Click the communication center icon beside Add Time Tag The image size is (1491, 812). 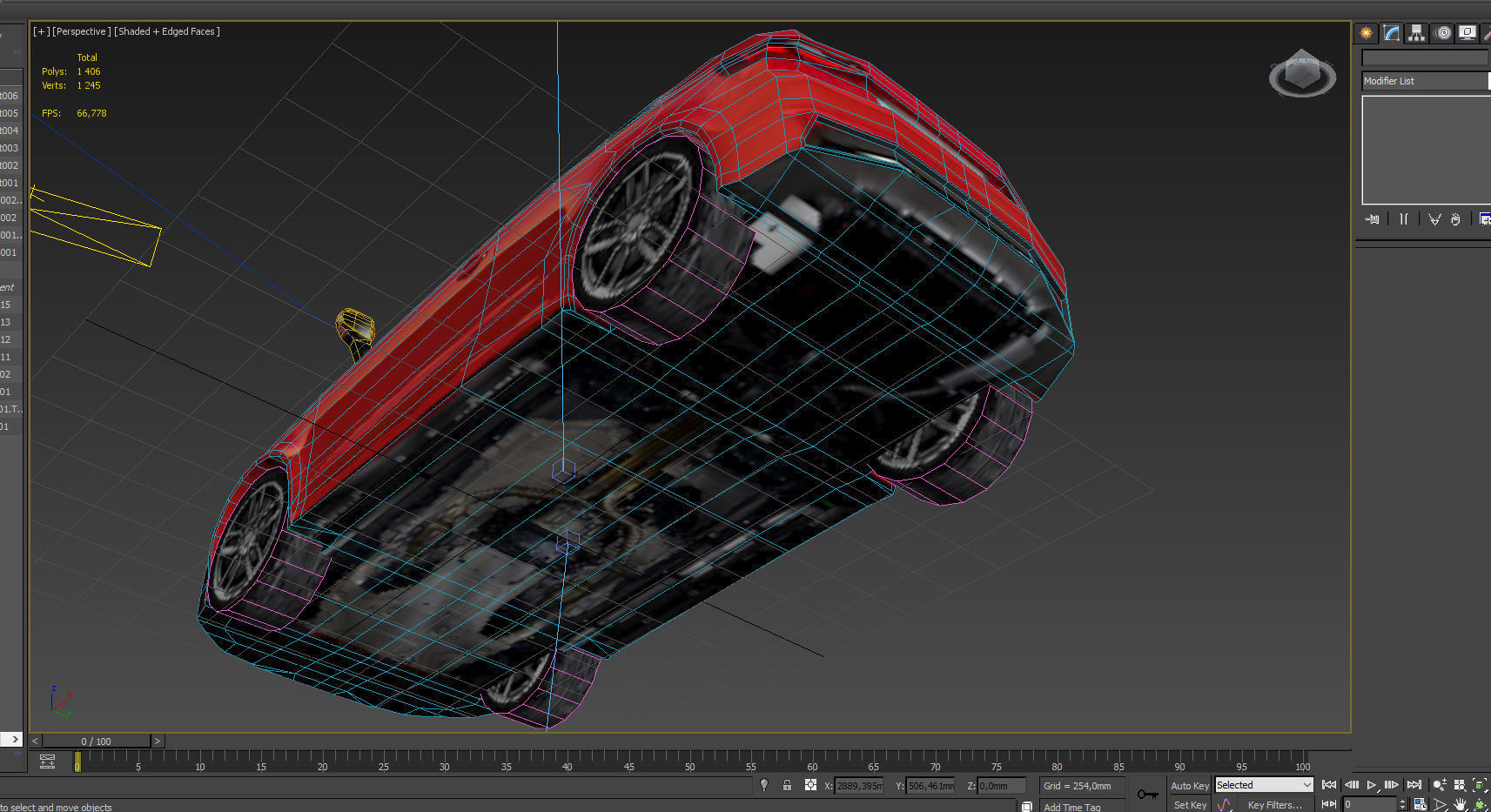[x=1027, y=806]
